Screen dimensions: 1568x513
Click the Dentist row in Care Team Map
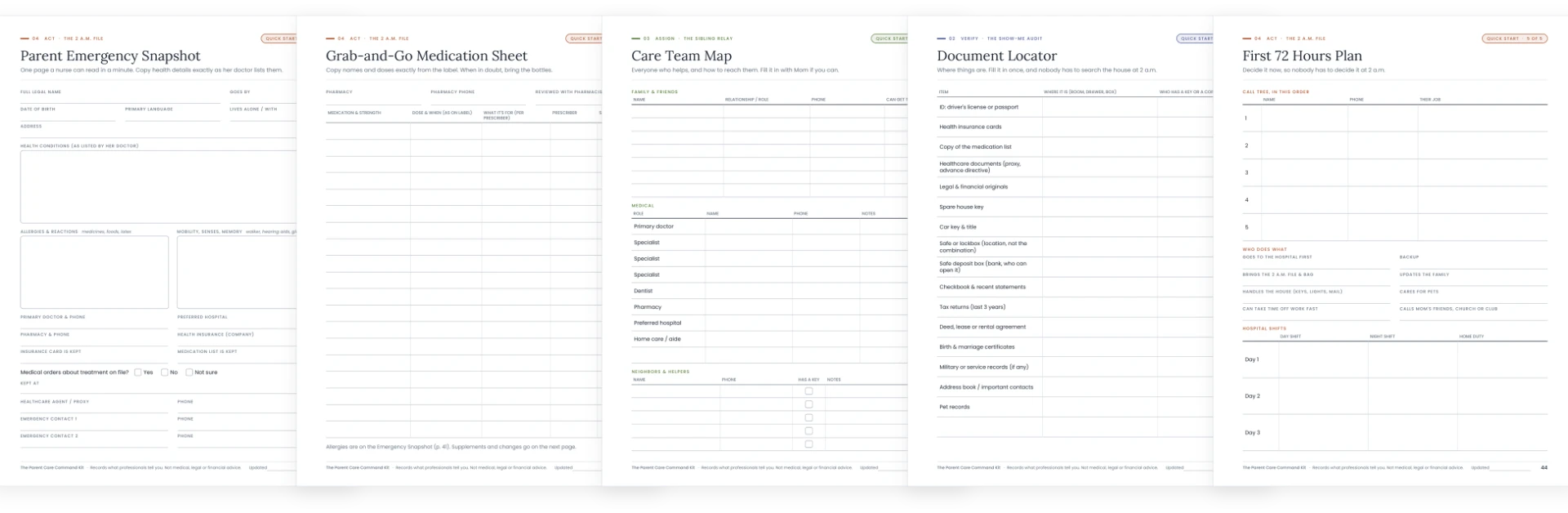point(769,291)
